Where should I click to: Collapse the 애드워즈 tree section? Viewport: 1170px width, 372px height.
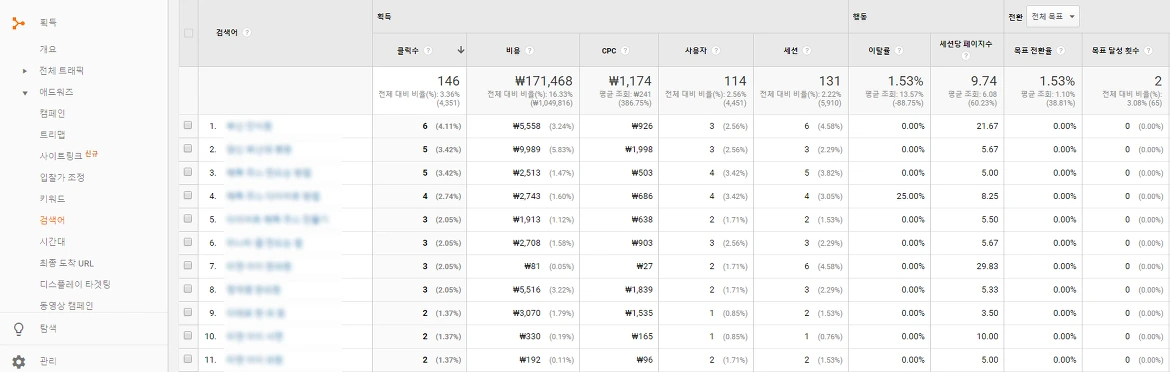tap(25, 92)
